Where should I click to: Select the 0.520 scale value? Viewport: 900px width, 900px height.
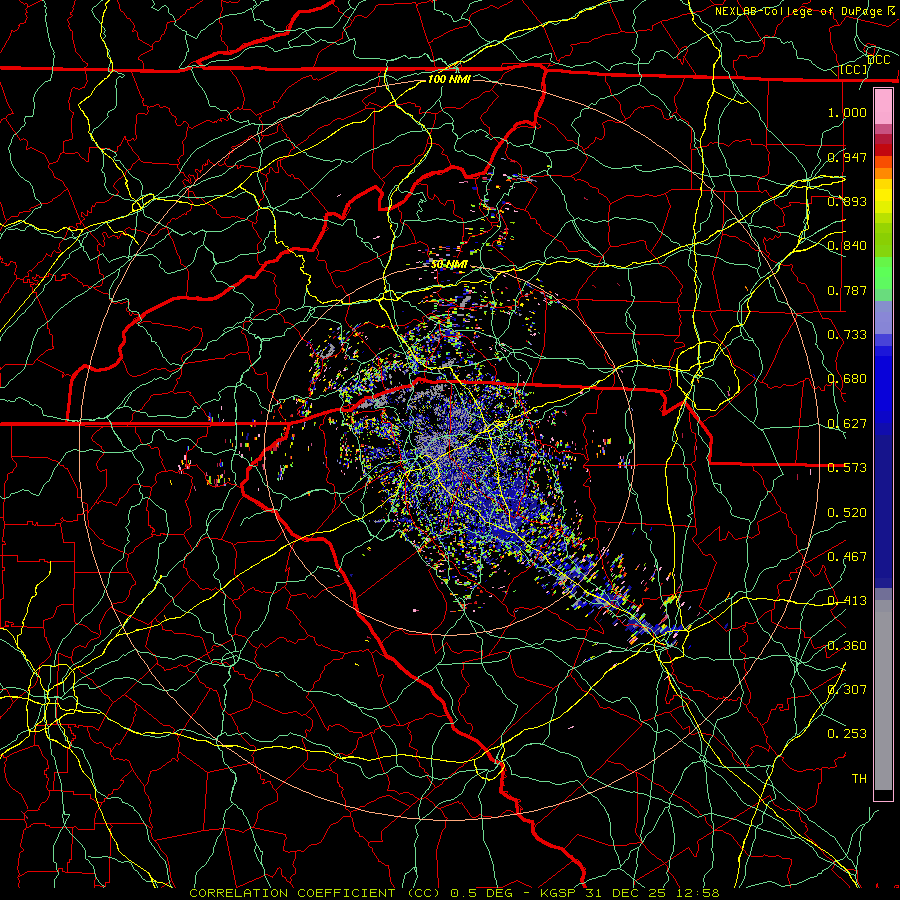847,513
